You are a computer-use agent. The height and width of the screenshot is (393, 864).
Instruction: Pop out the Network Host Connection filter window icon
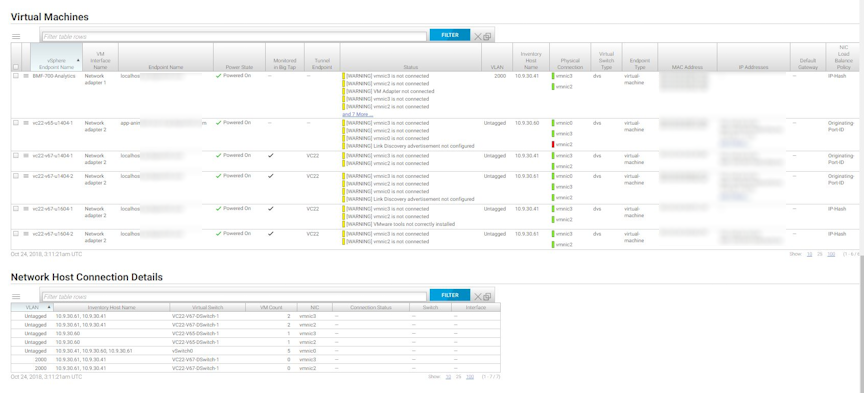pos(487,298)
